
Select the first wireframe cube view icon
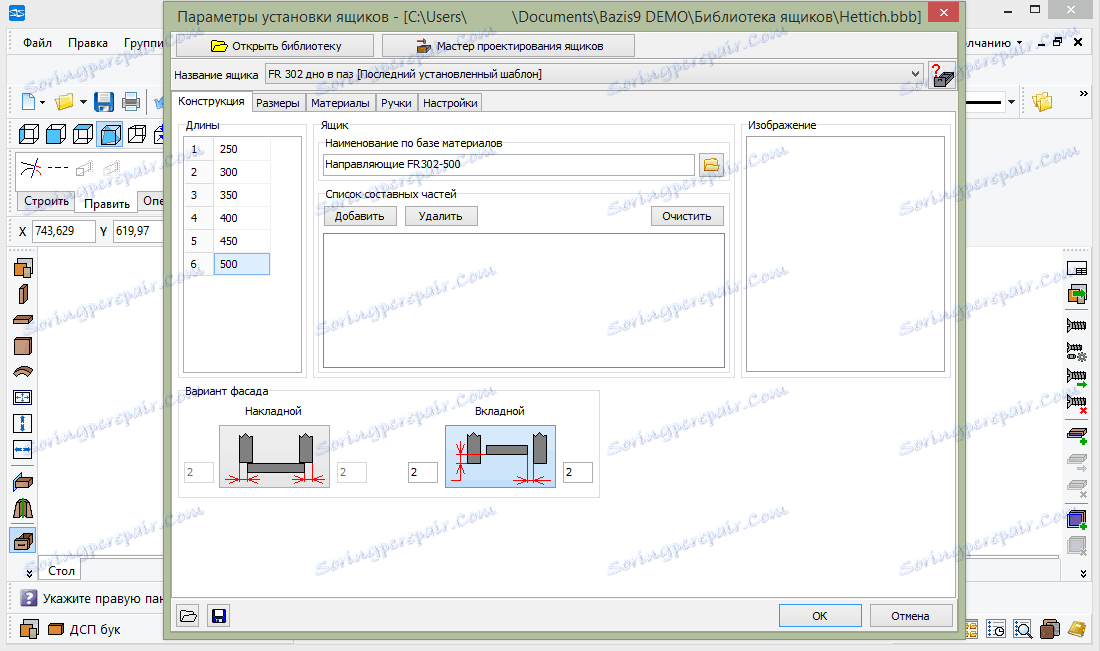tap(29, 133)
